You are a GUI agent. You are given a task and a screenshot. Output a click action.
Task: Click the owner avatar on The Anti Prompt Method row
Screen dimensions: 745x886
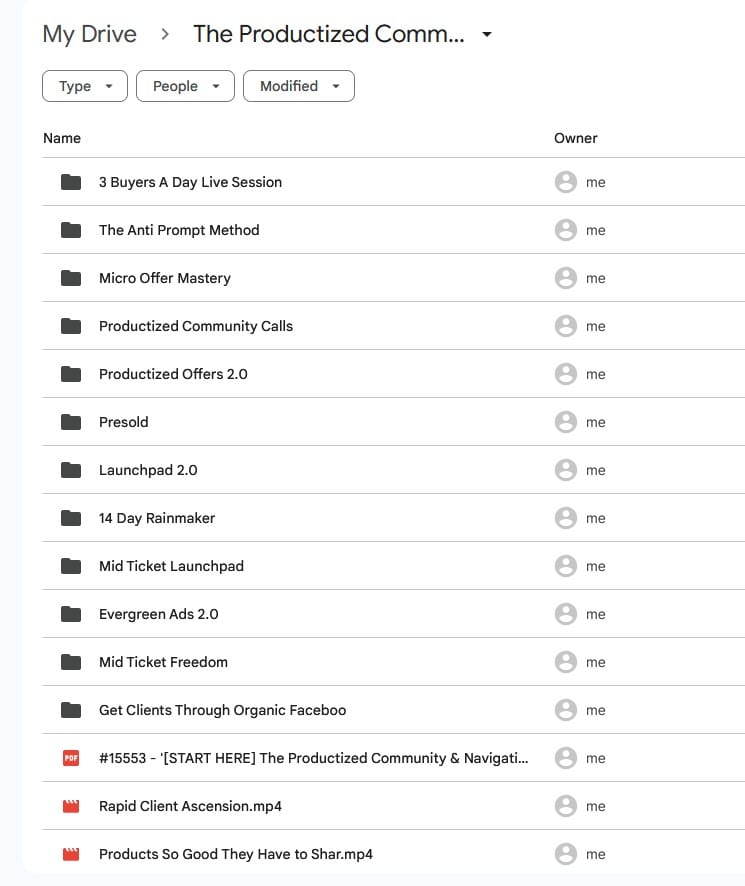[x=565, y=230]
